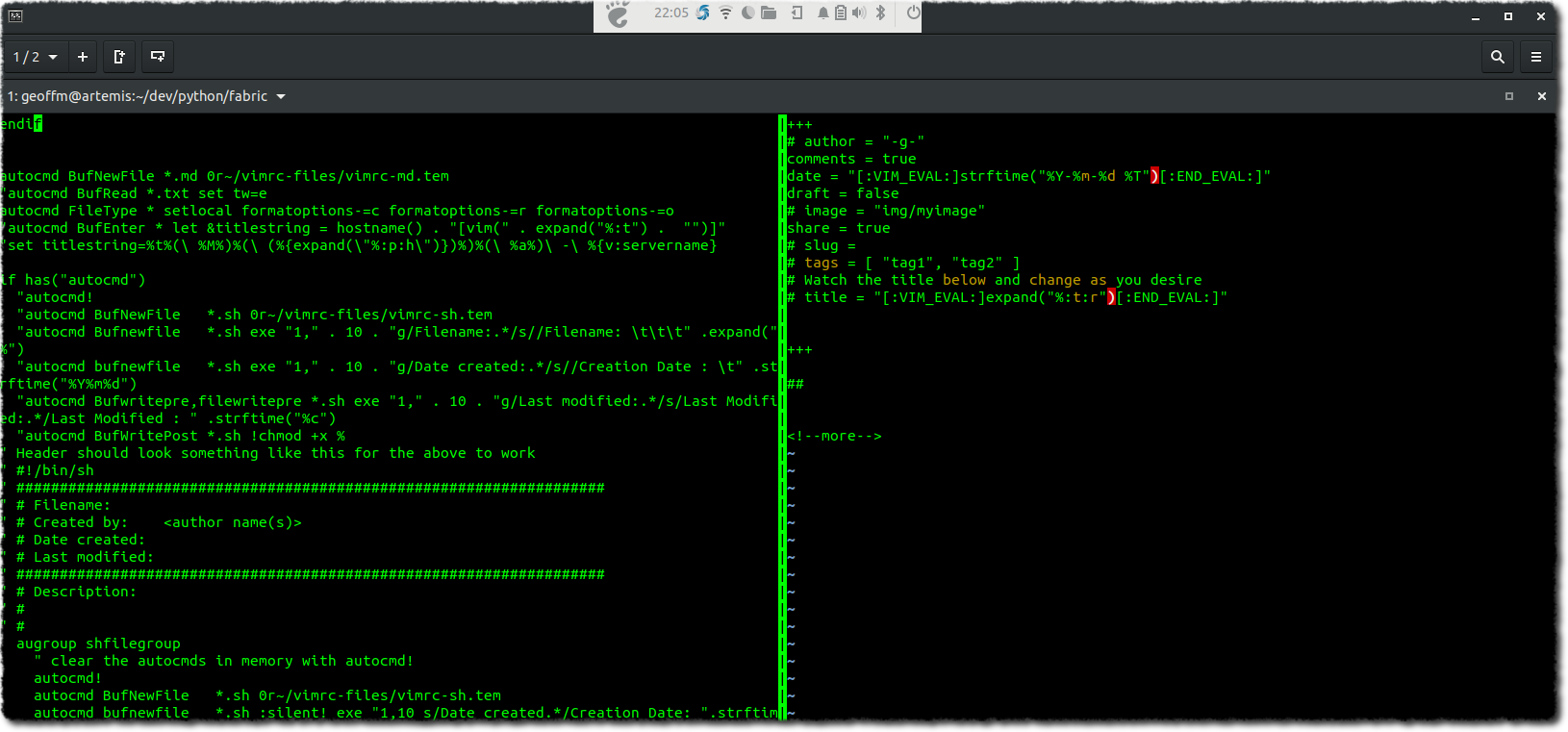Click line 'autocmd BufEnter * let &titlestring'
Screen dimensions: 1568x732
point(364,228)
